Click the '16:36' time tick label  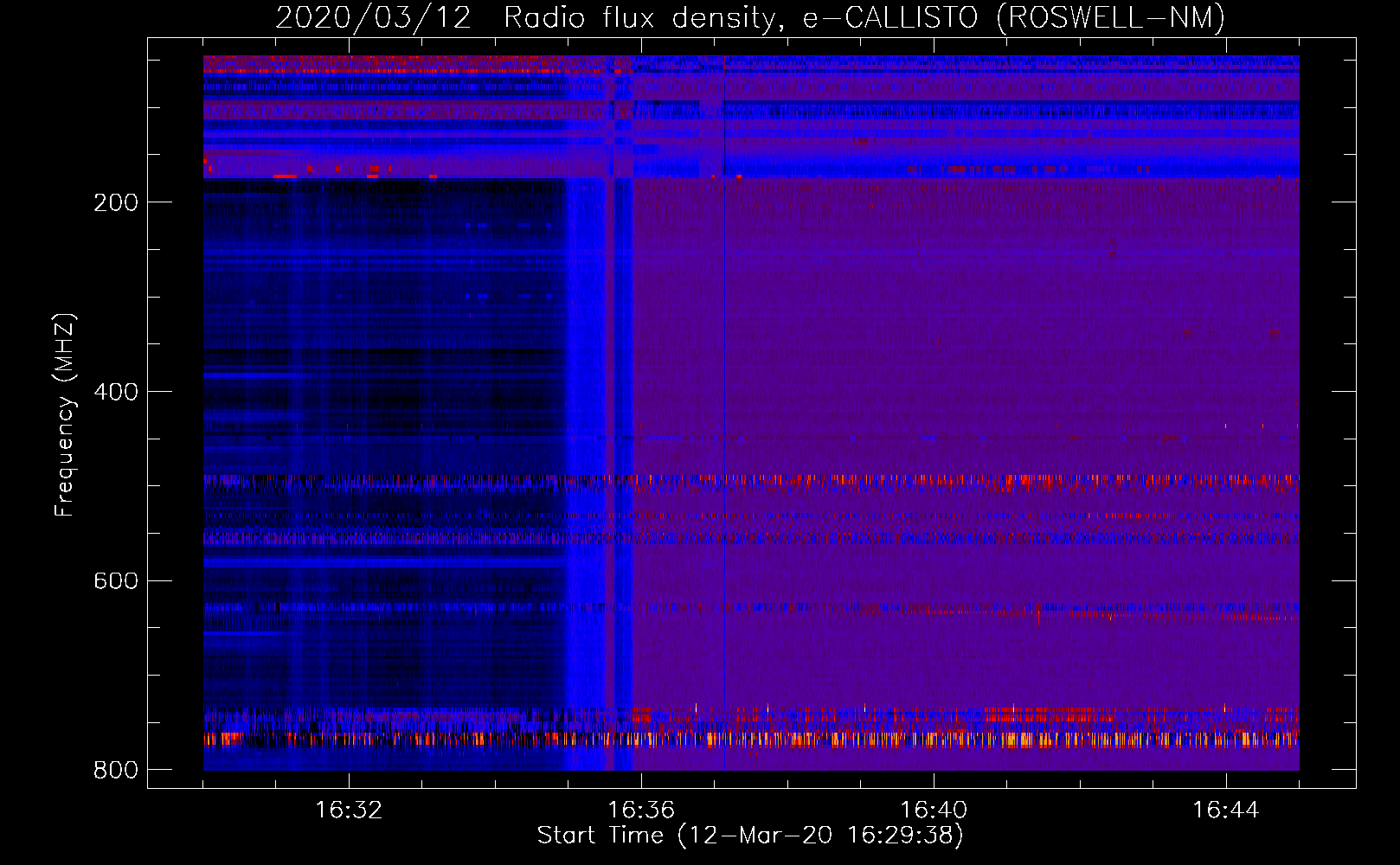coord(641,810)
